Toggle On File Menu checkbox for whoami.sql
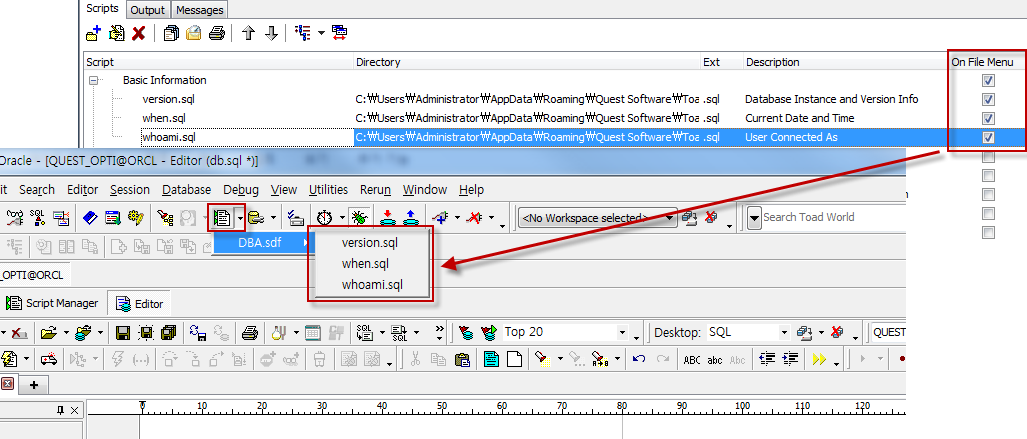 pyautogui.click(x=988, y=137)
